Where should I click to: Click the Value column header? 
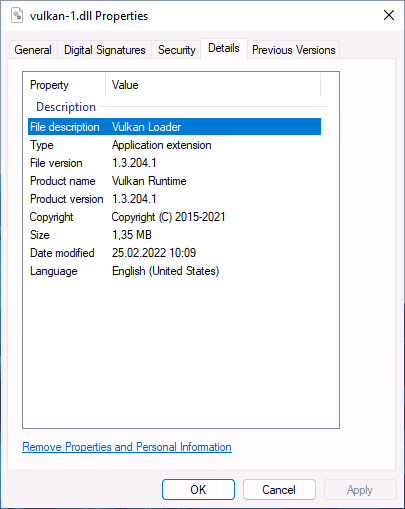(213, 85)
